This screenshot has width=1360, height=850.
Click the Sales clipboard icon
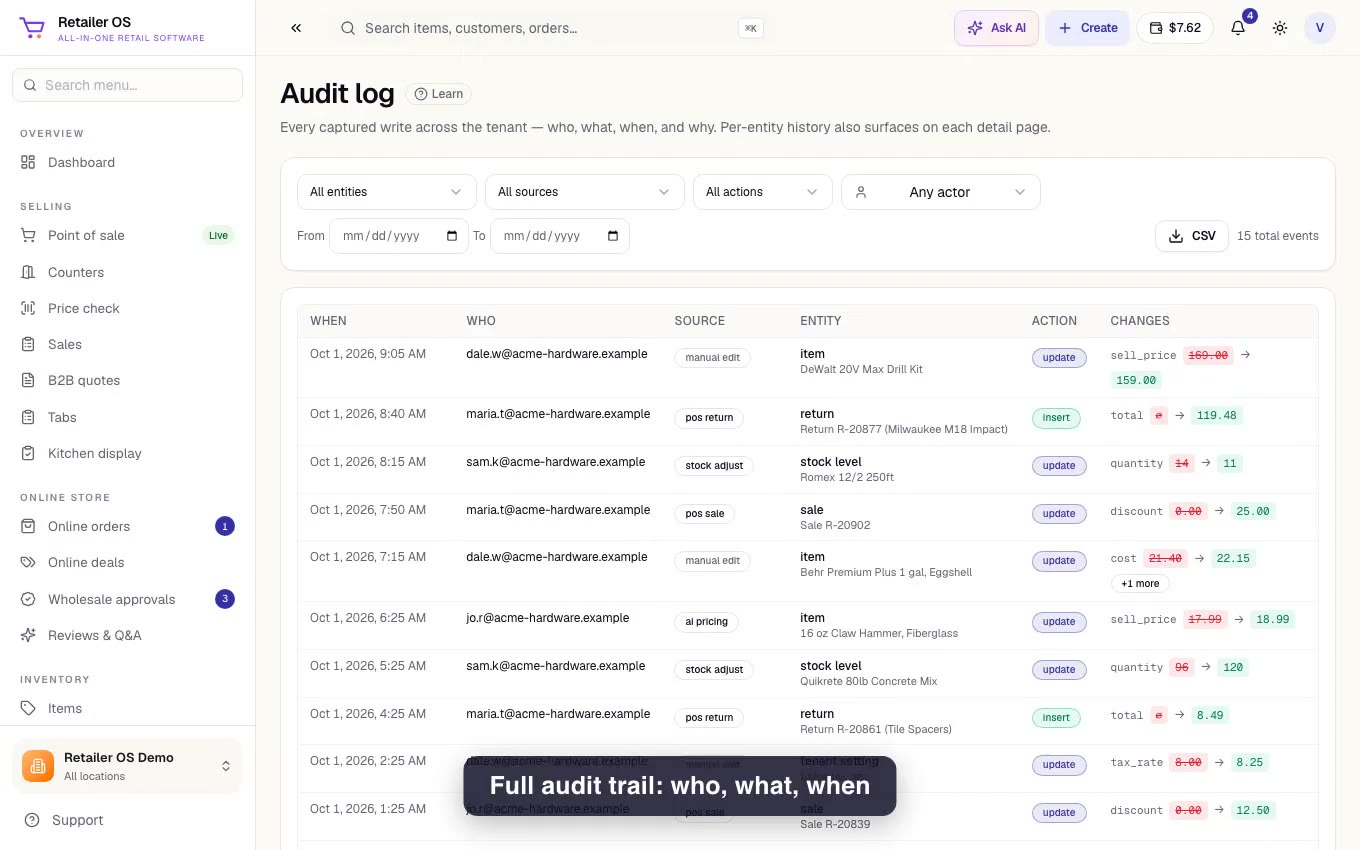tap(28, 344)
